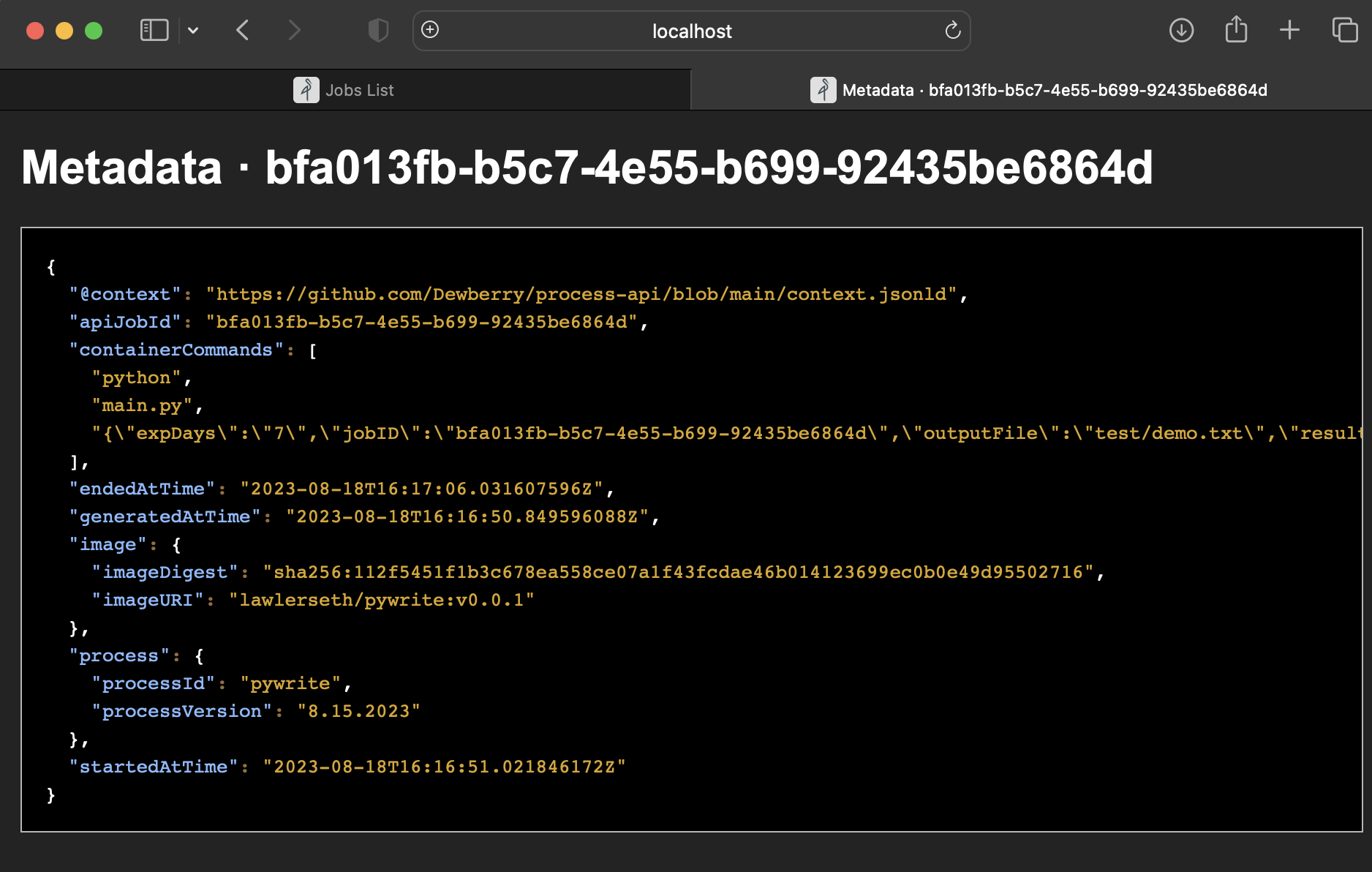Go forward using the forward arrow

pyautogui.click(x=294, y=30)
